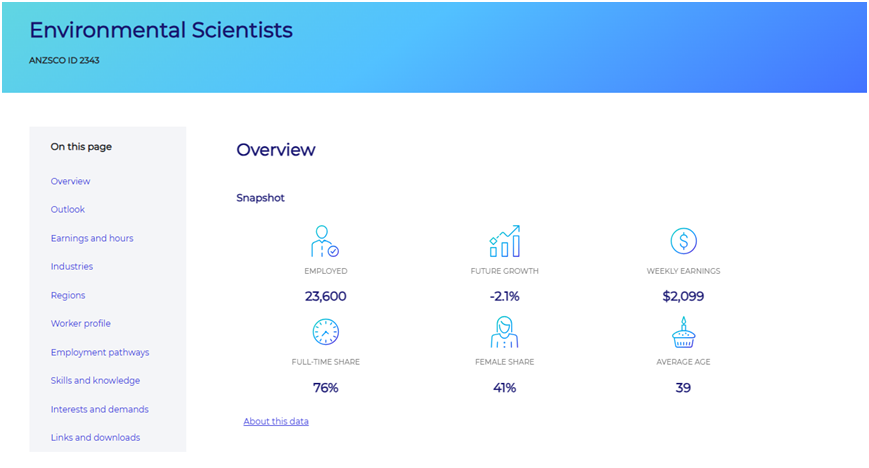
Task: Click the 23,600 employed figure
Action: point(326,296)
